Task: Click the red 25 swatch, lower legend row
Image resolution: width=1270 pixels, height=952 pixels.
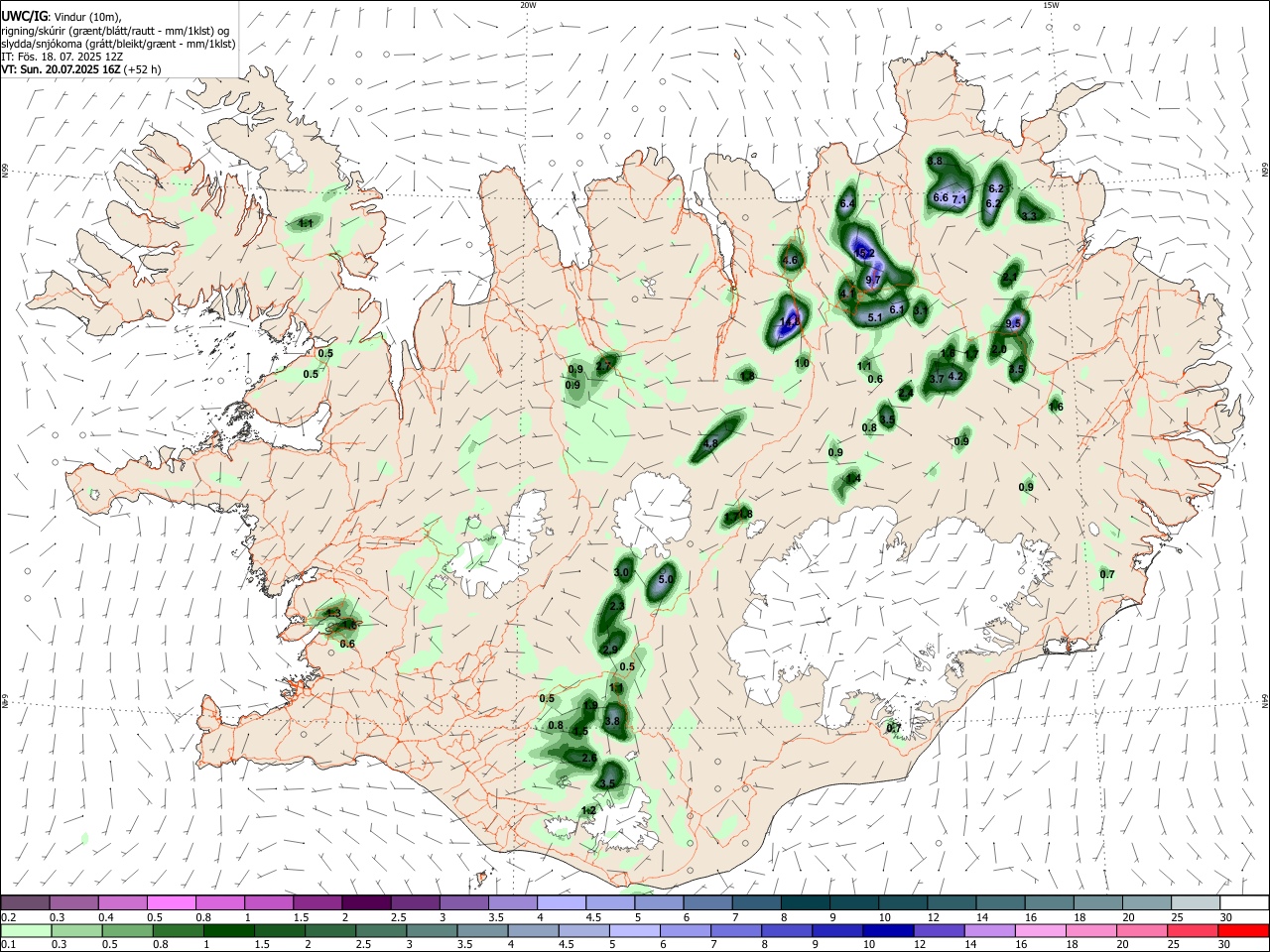Action: tap(1193, 930)
